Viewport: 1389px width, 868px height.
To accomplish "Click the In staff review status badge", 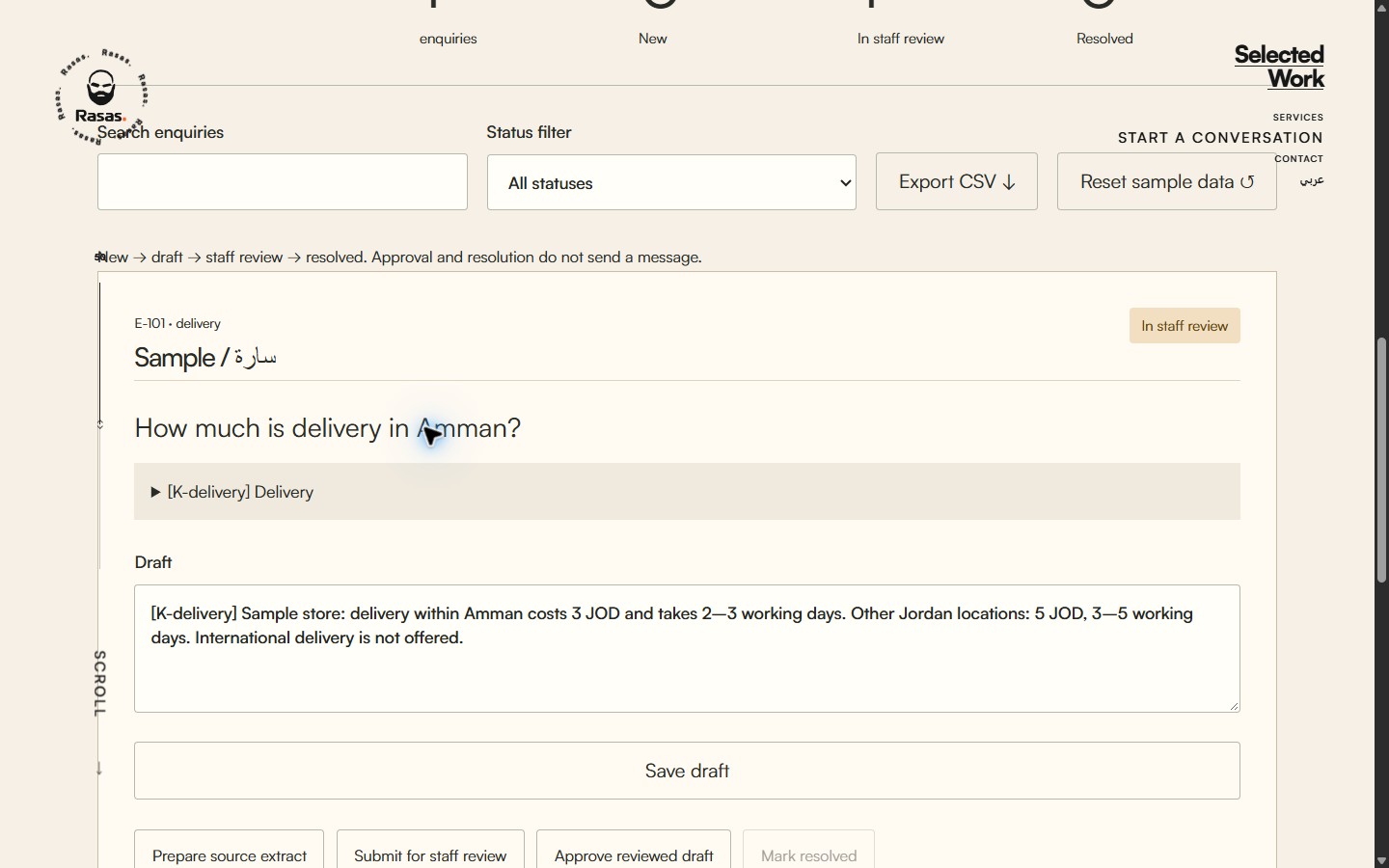I will [x=1185, y=326].
